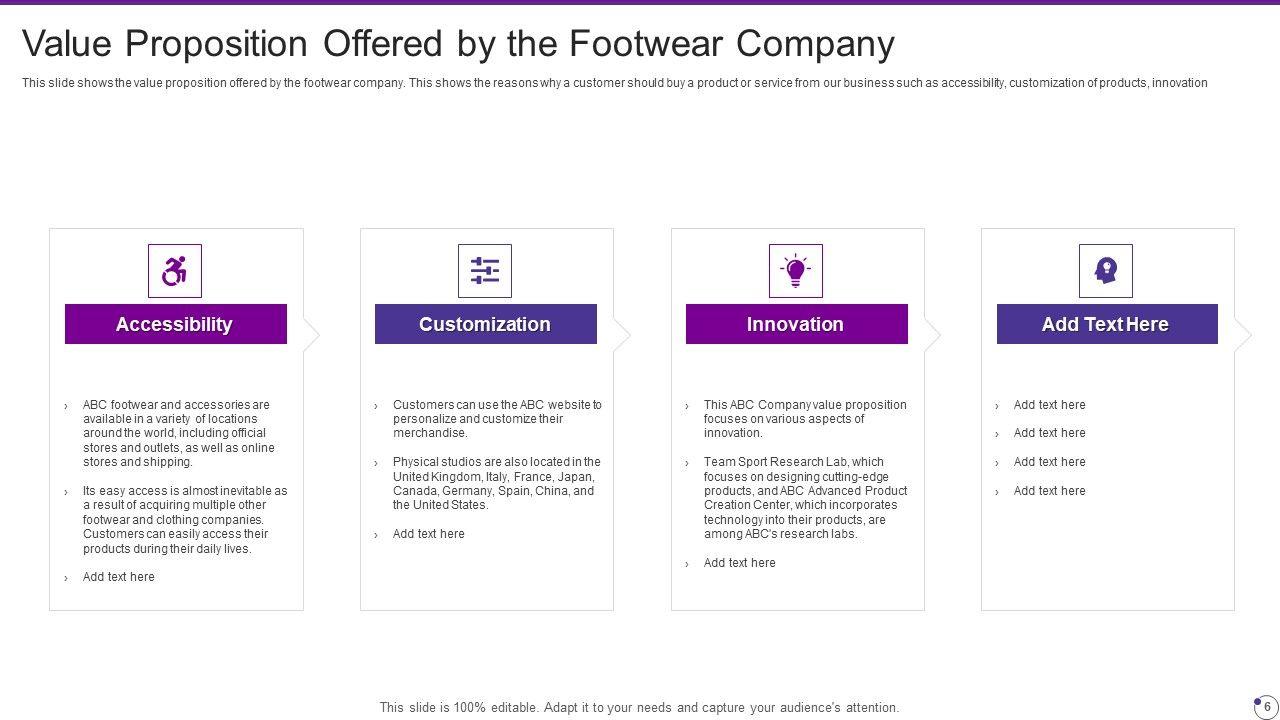Click the '100% editable' footer text
The height and width of the screenshot is (720, 1280).
point(639,707)
